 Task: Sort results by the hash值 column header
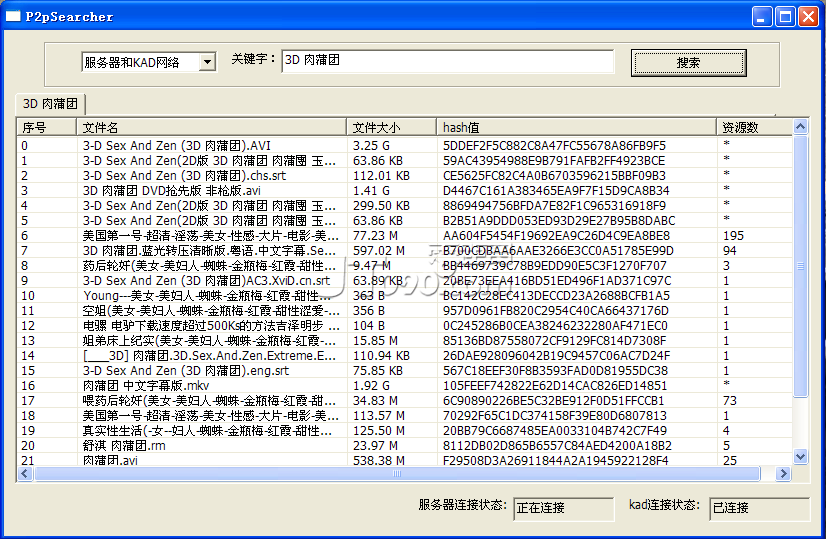click(577, 127)
